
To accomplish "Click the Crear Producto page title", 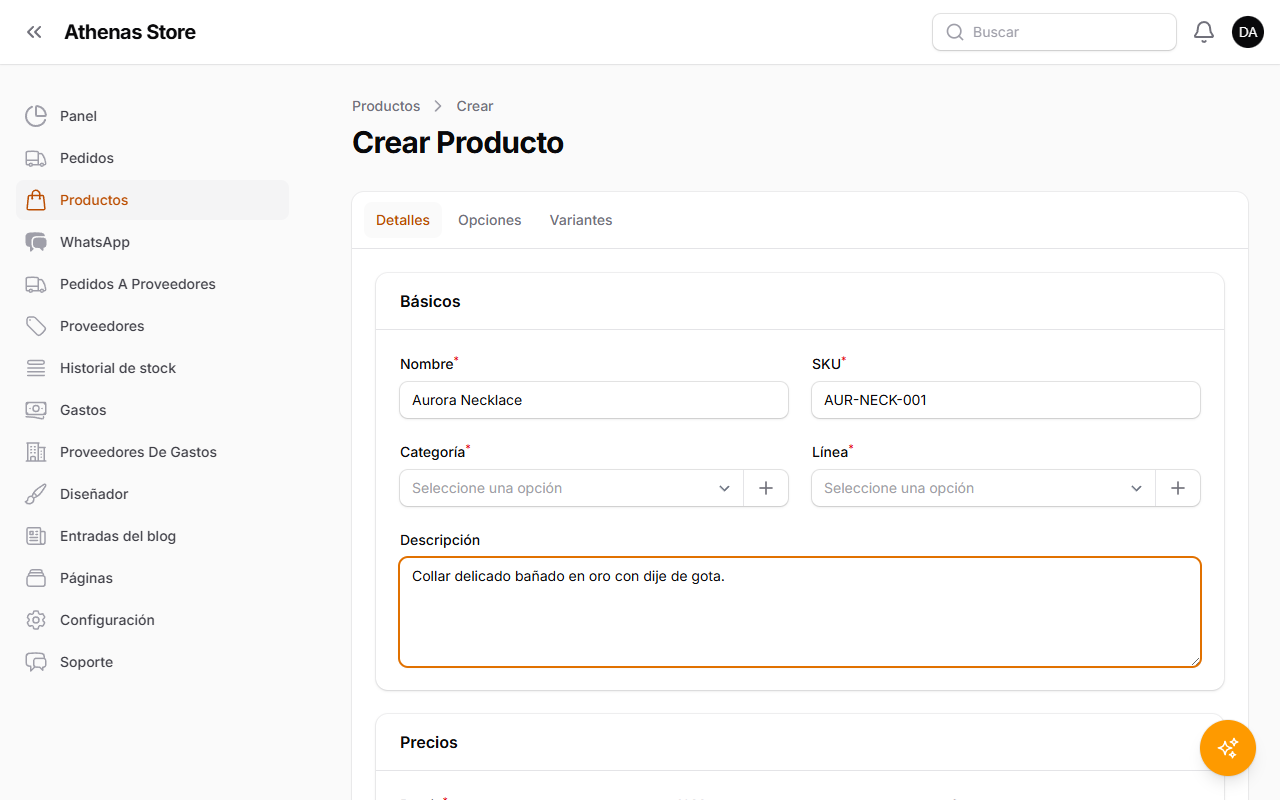I will (x=458, y=143).
